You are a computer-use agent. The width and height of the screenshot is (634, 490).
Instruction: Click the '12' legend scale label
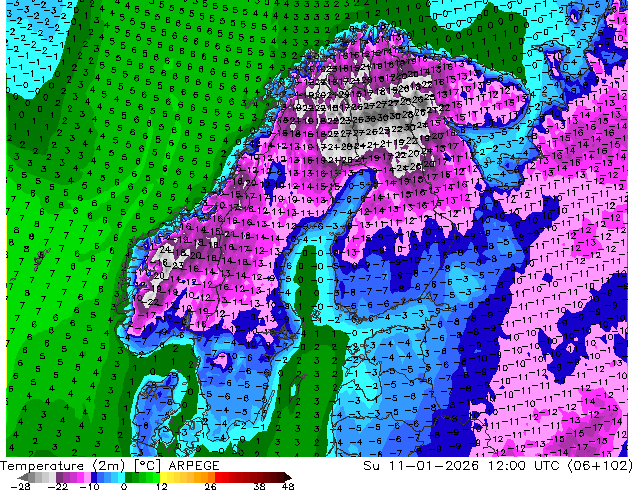(162, 486)
